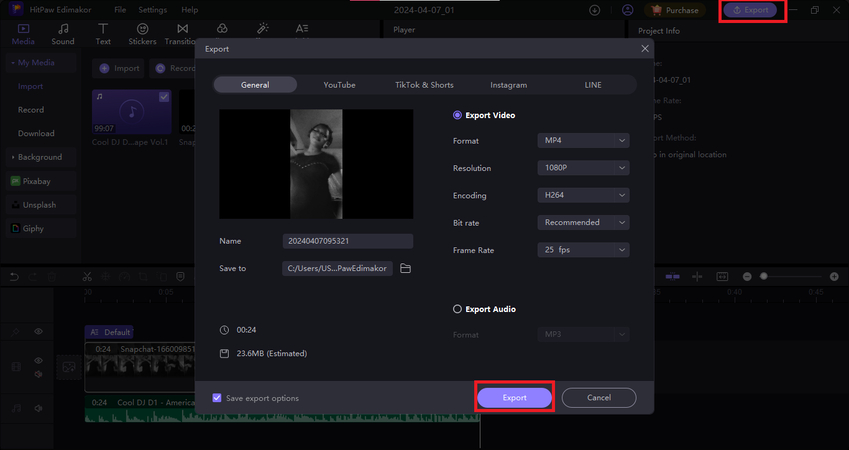Select the General export tab
849x450 pixels.
coord(255,84)
